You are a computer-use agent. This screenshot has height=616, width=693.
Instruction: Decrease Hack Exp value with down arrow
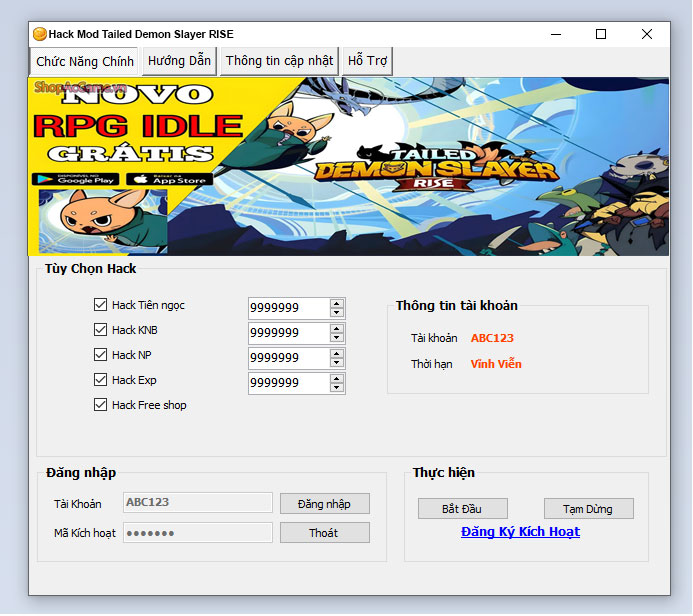click(x=337, y=388)
